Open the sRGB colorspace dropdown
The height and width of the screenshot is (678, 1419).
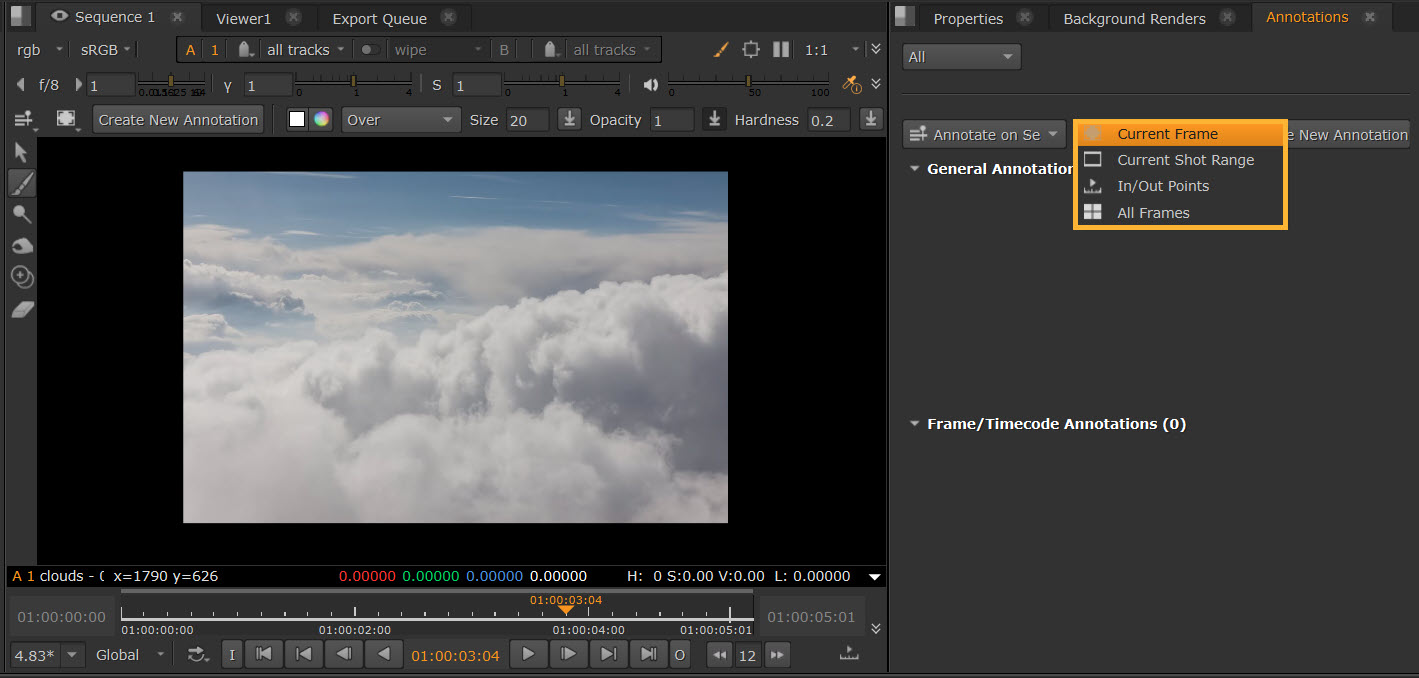[x=106, y=49]
